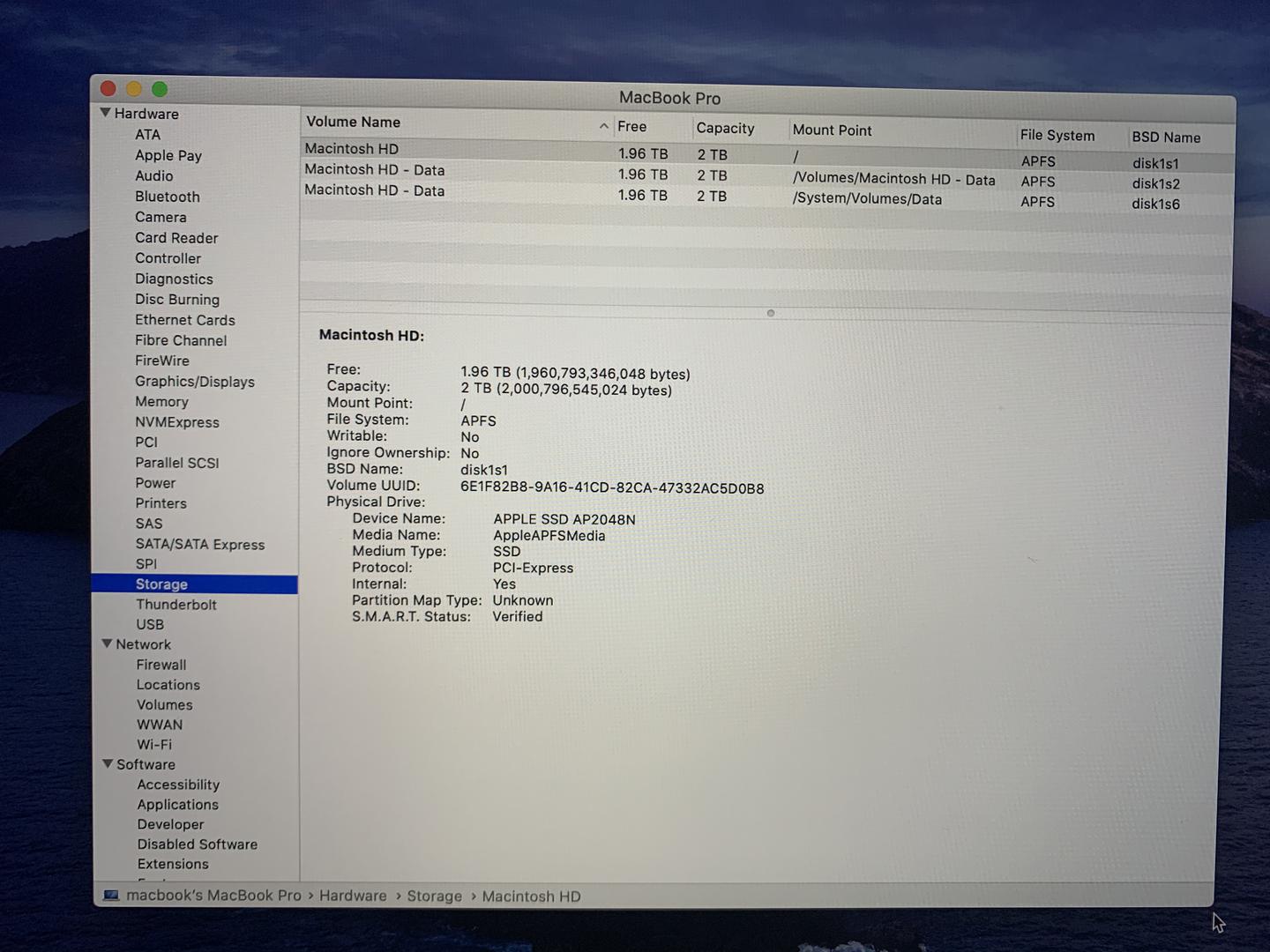Select Locations under Network
The image size is (1270, 952).
(168, 685)
